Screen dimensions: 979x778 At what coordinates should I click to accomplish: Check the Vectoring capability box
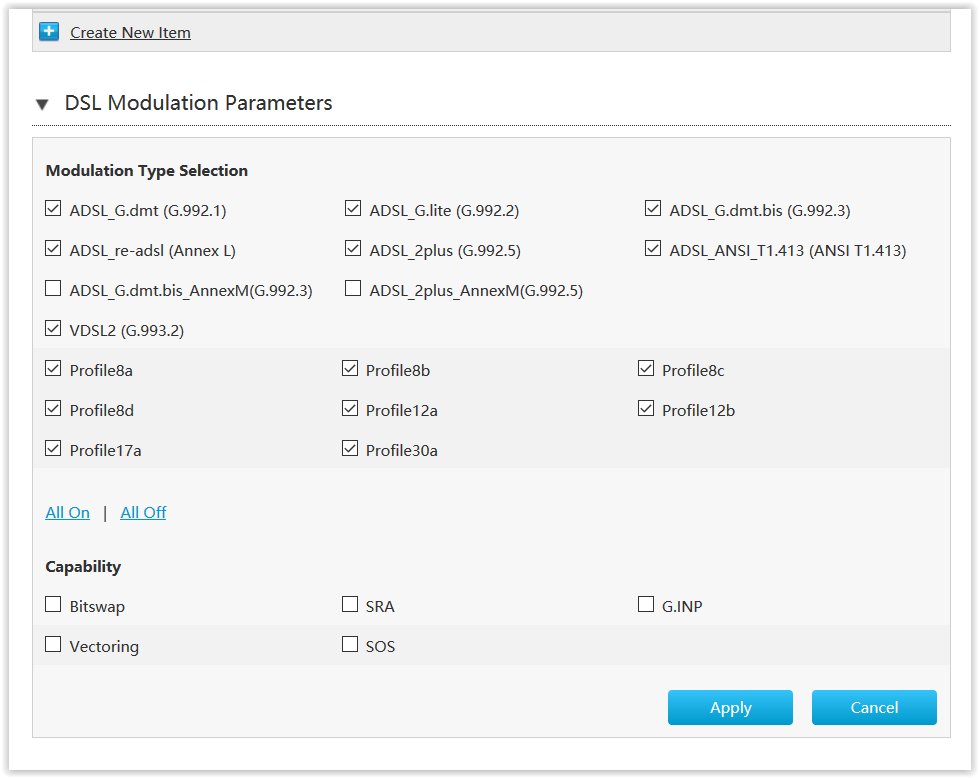pos(53,645)
